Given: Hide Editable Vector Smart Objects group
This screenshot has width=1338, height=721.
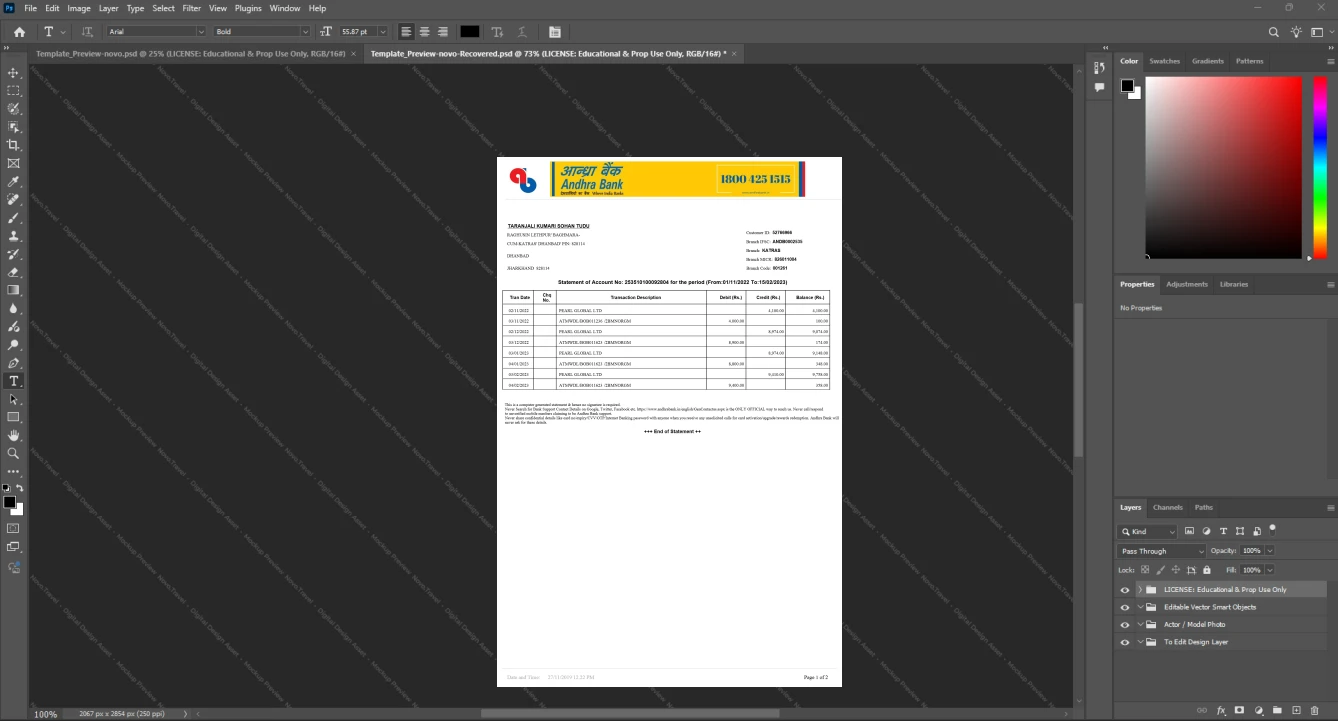Looking at the screenshot, I should [1125, 607].
